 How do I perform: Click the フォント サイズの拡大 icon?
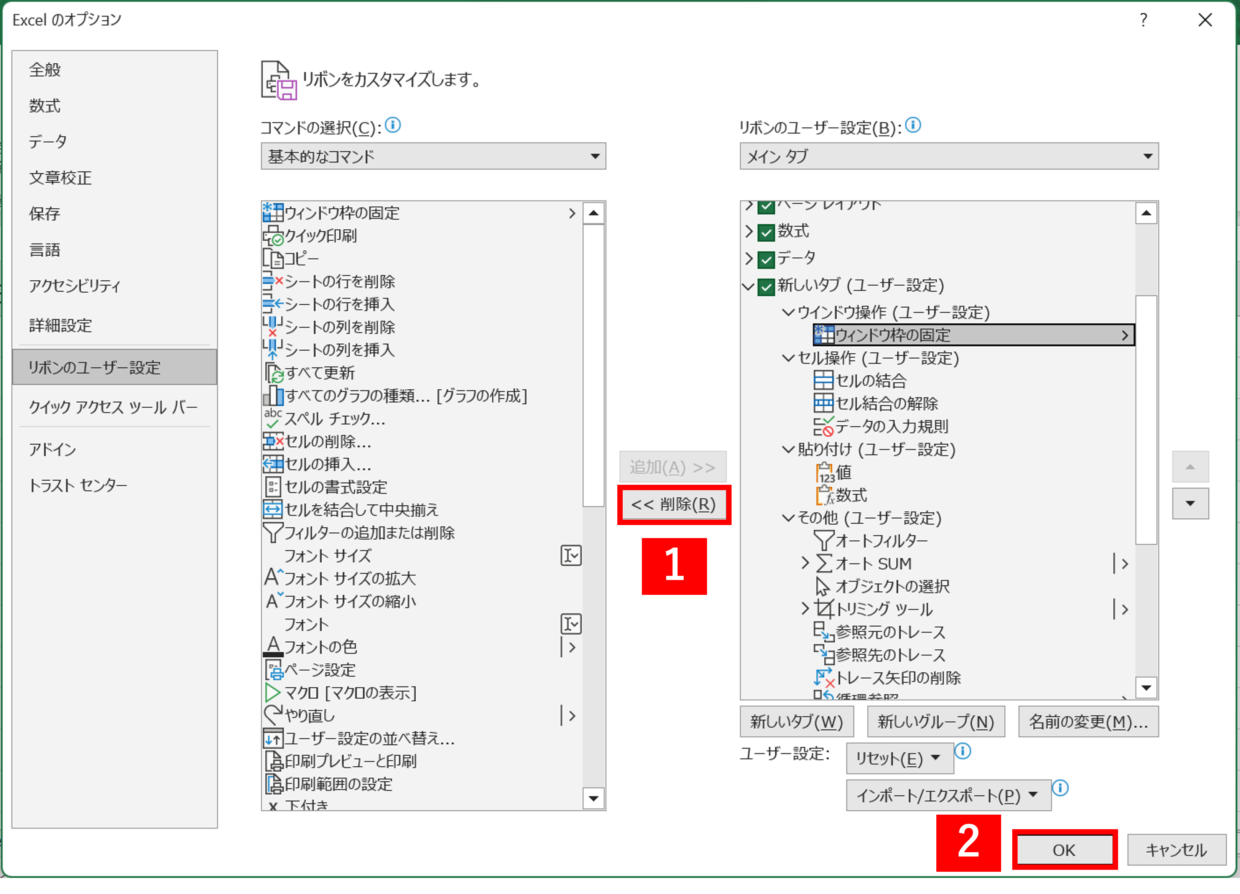pos(273,579)
